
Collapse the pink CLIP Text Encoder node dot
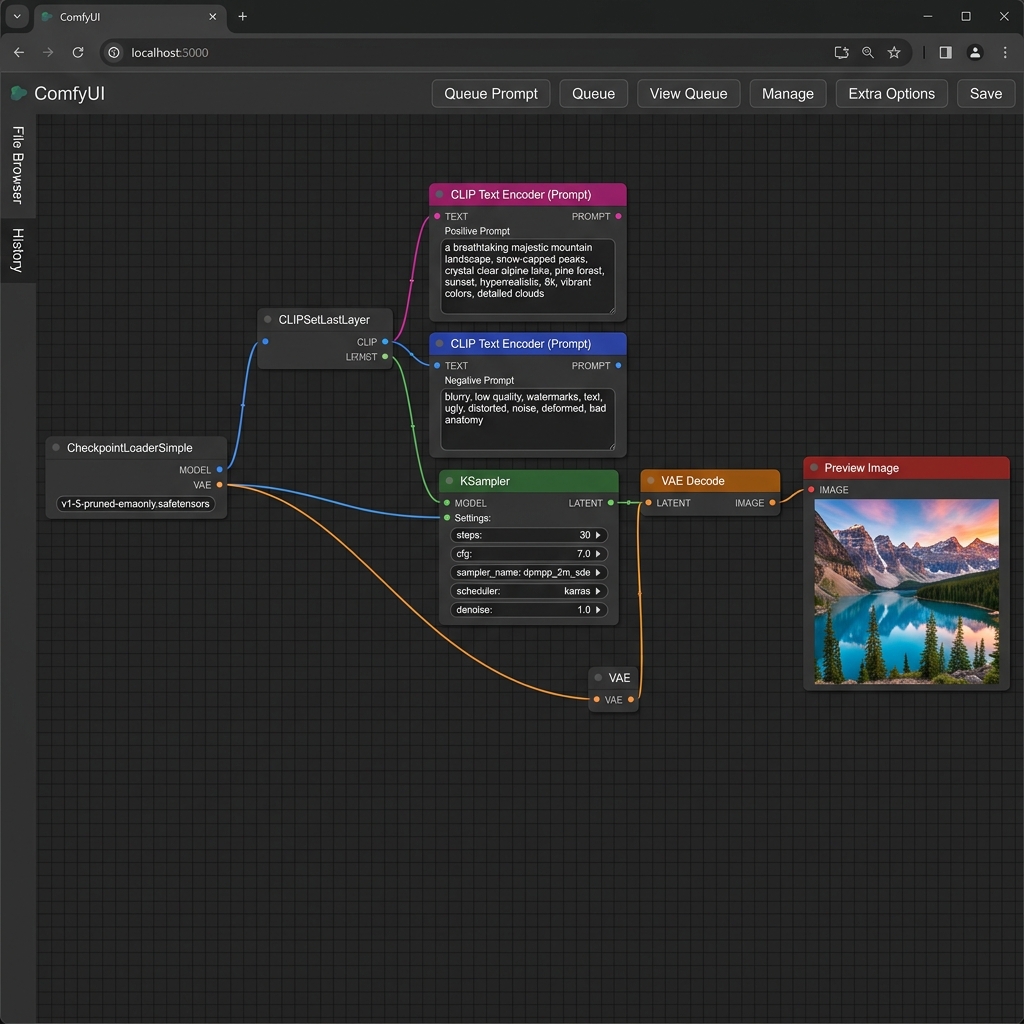point(440,195)
